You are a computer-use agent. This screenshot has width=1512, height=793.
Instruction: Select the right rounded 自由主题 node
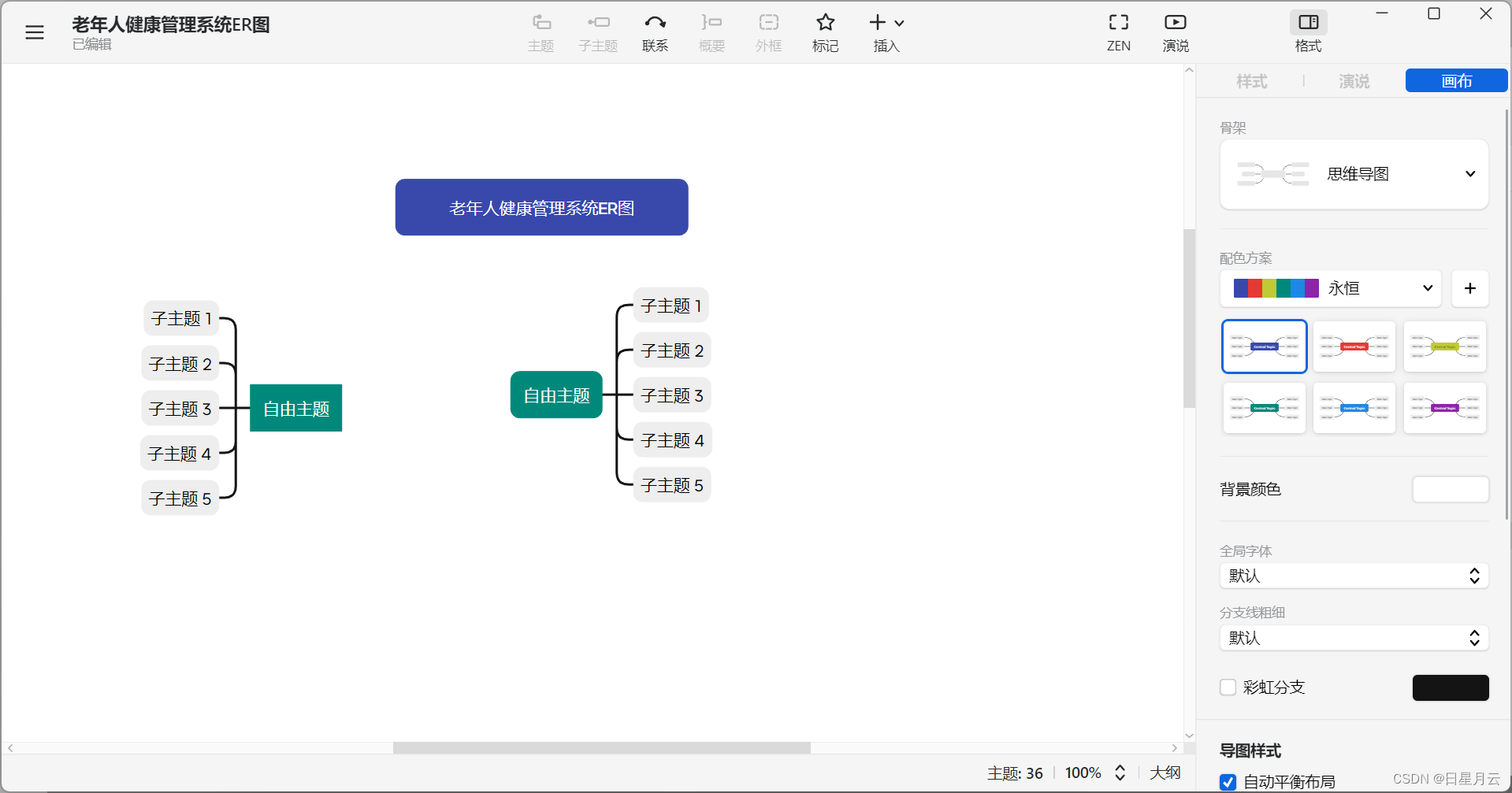click(556, 395)
